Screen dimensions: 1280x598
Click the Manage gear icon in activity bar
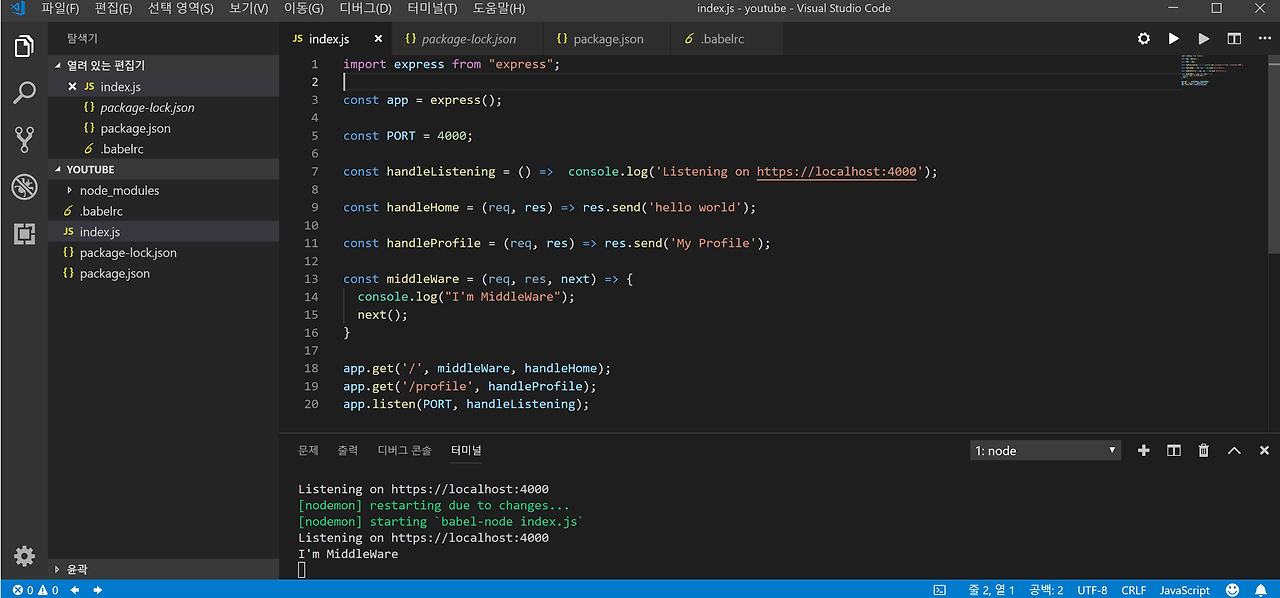click(24, 556)
